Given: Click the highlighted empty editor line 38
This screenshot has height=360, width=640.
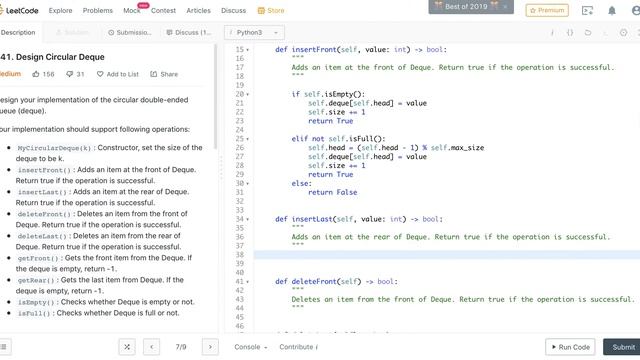Looking at the screenshot, I should tap(447, 255).
